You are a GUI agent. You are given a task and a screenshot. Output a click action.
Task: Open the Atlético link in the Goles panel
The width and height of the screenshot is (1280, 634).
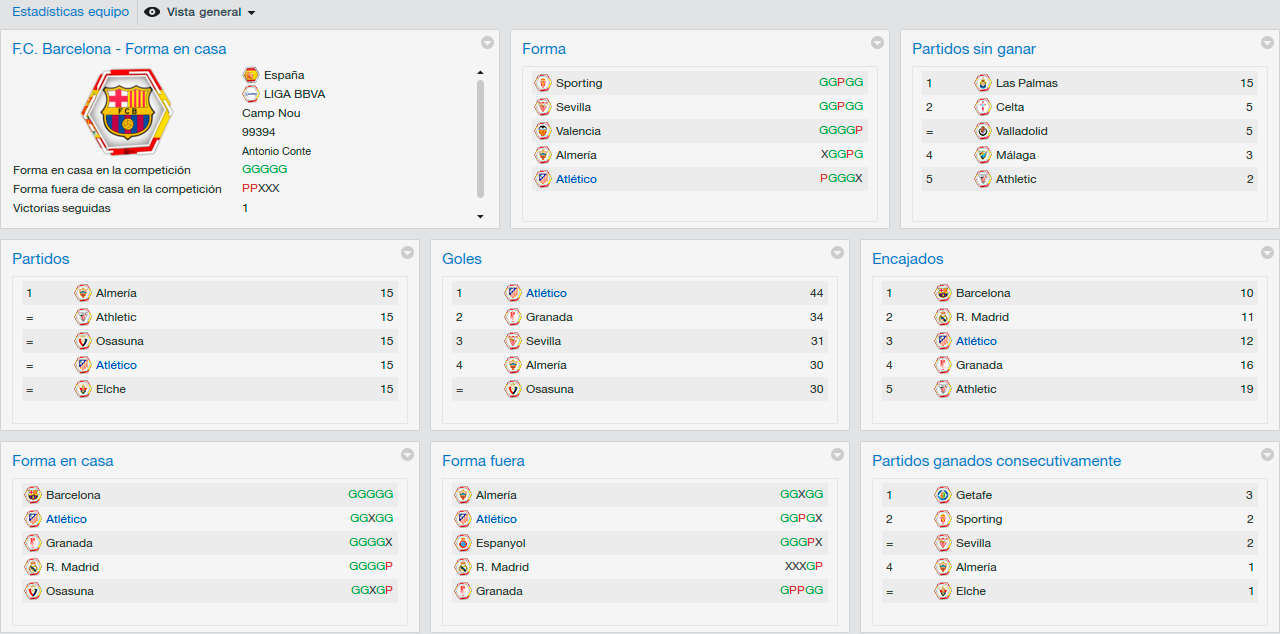(x=546, y=293)
